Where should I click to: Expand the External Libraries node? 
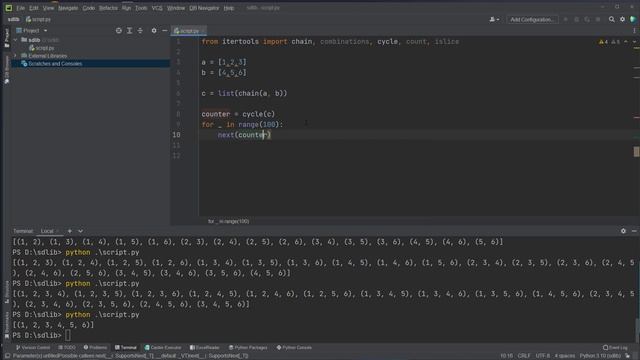(x=16, y=56)
